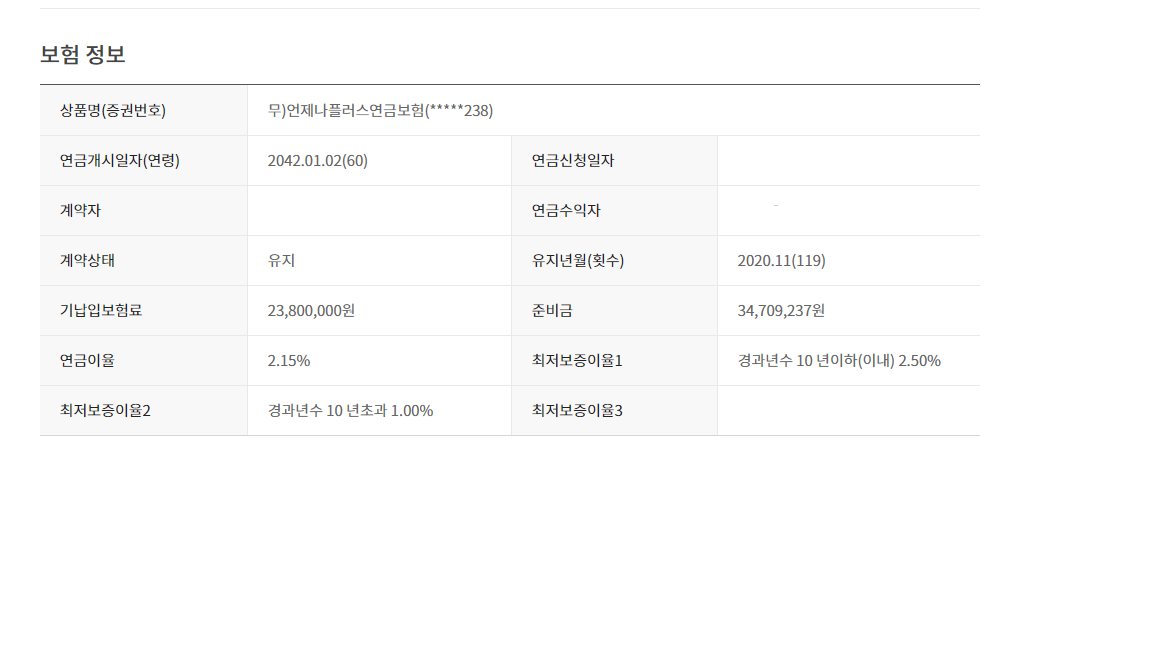Click '경과년수 10 년이하(이내) 2.50%' value

pos(839,360)
